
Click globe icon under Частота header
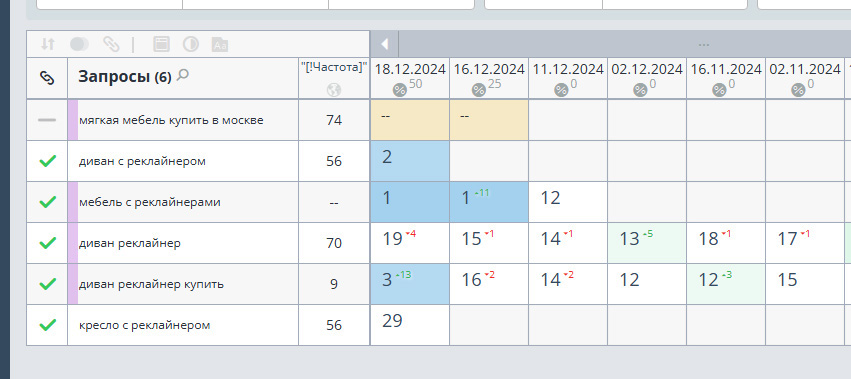[334, 90]
